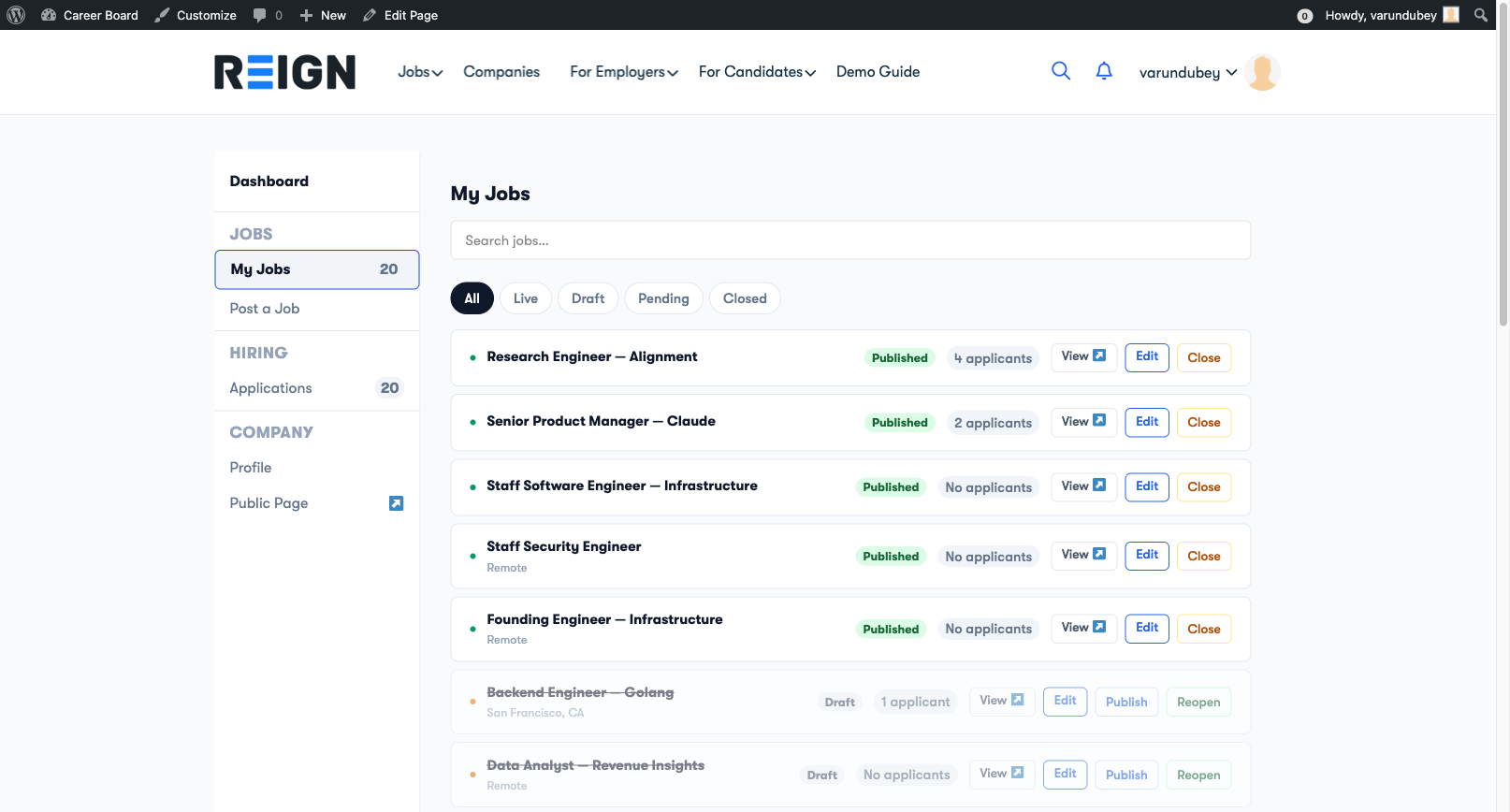Click the REIGN site logo

click(285, 72)
